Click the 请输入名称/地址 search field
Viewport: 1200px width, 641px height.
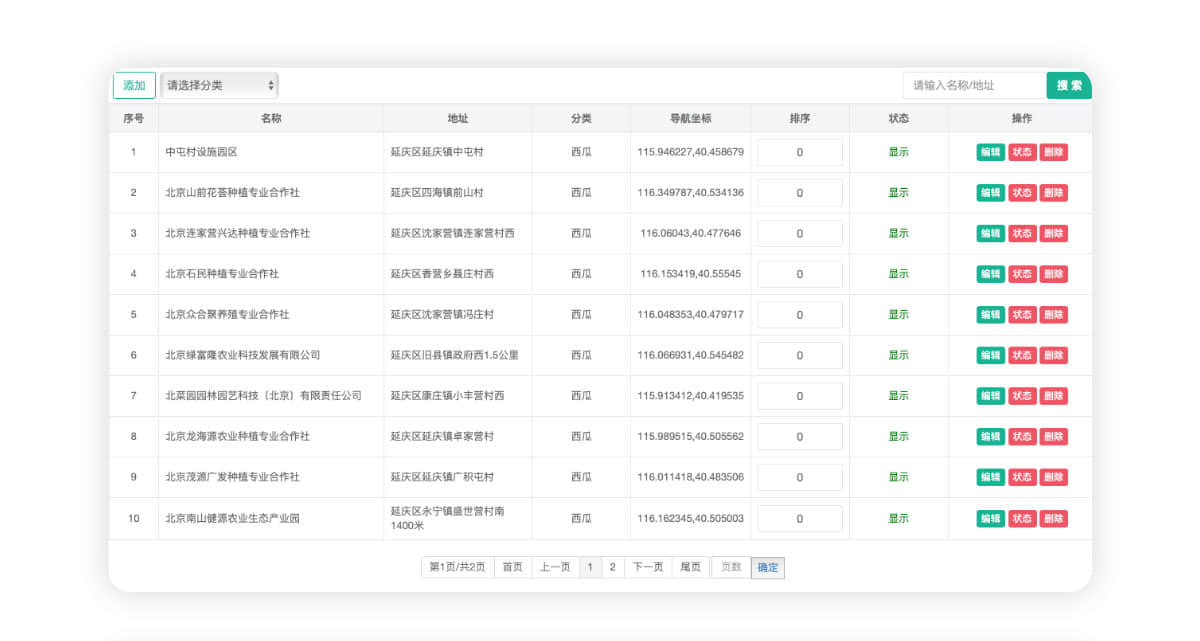[x=973, y=86]
